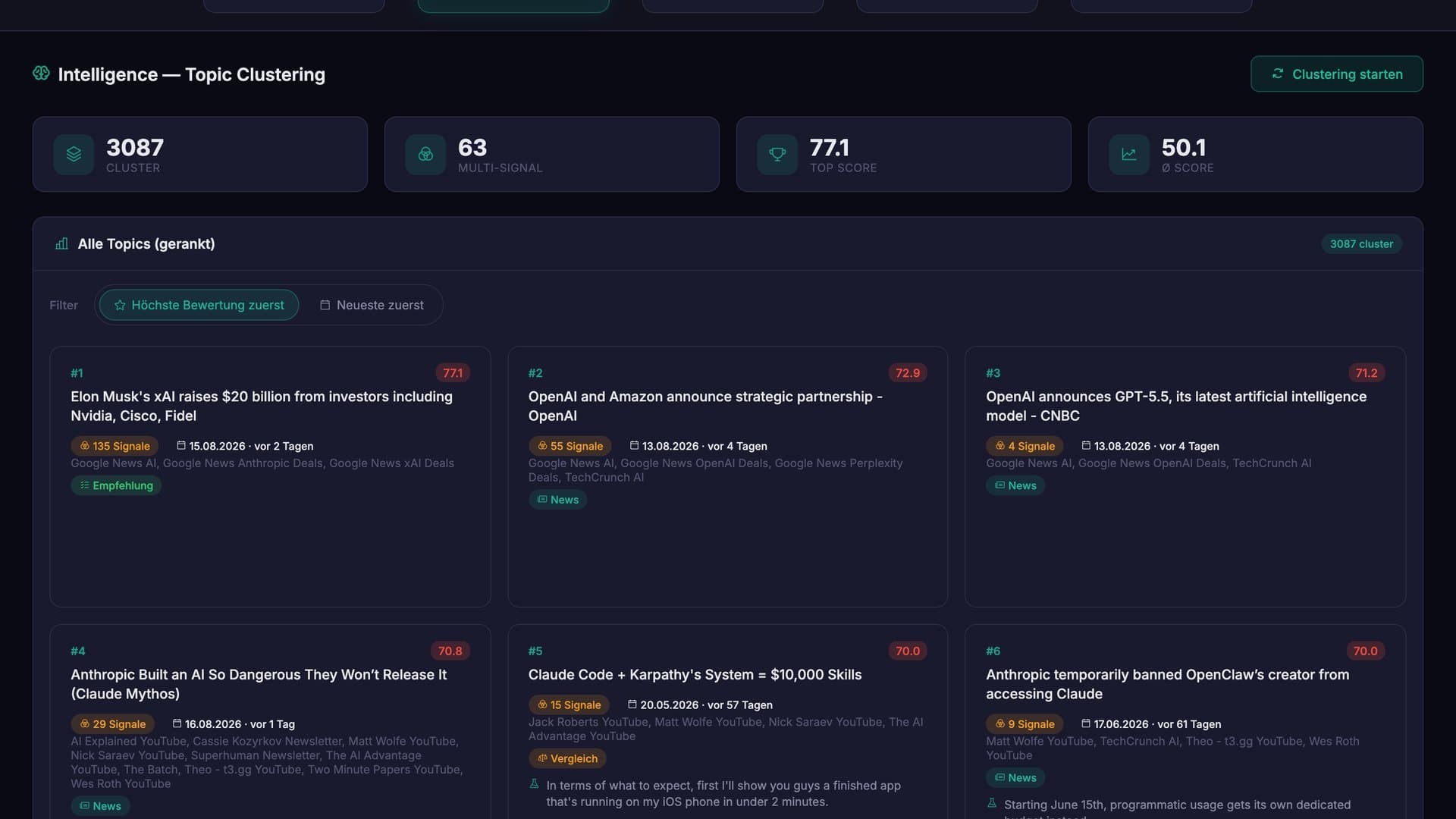Open Anthropic Built an AI So Dangerous topic
The image size is (1456, 819).
tap(259, 684)
